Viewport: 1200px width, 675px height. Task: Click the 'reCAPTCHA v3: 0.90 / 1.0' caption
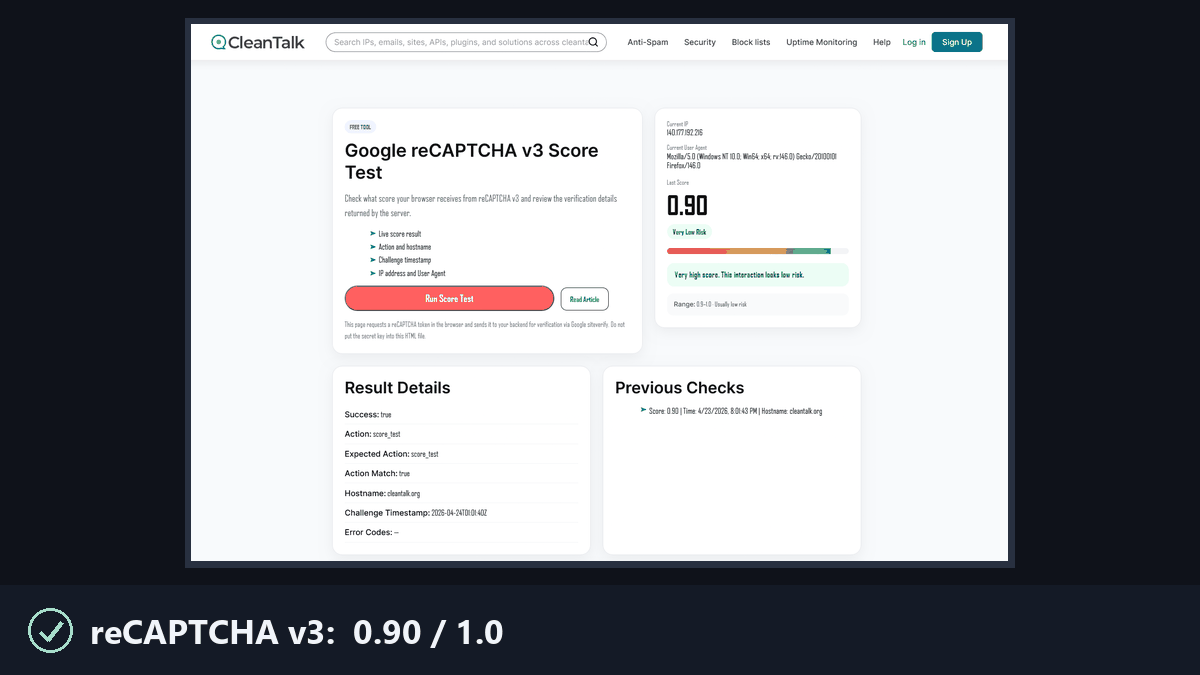[x=297, y=632]
